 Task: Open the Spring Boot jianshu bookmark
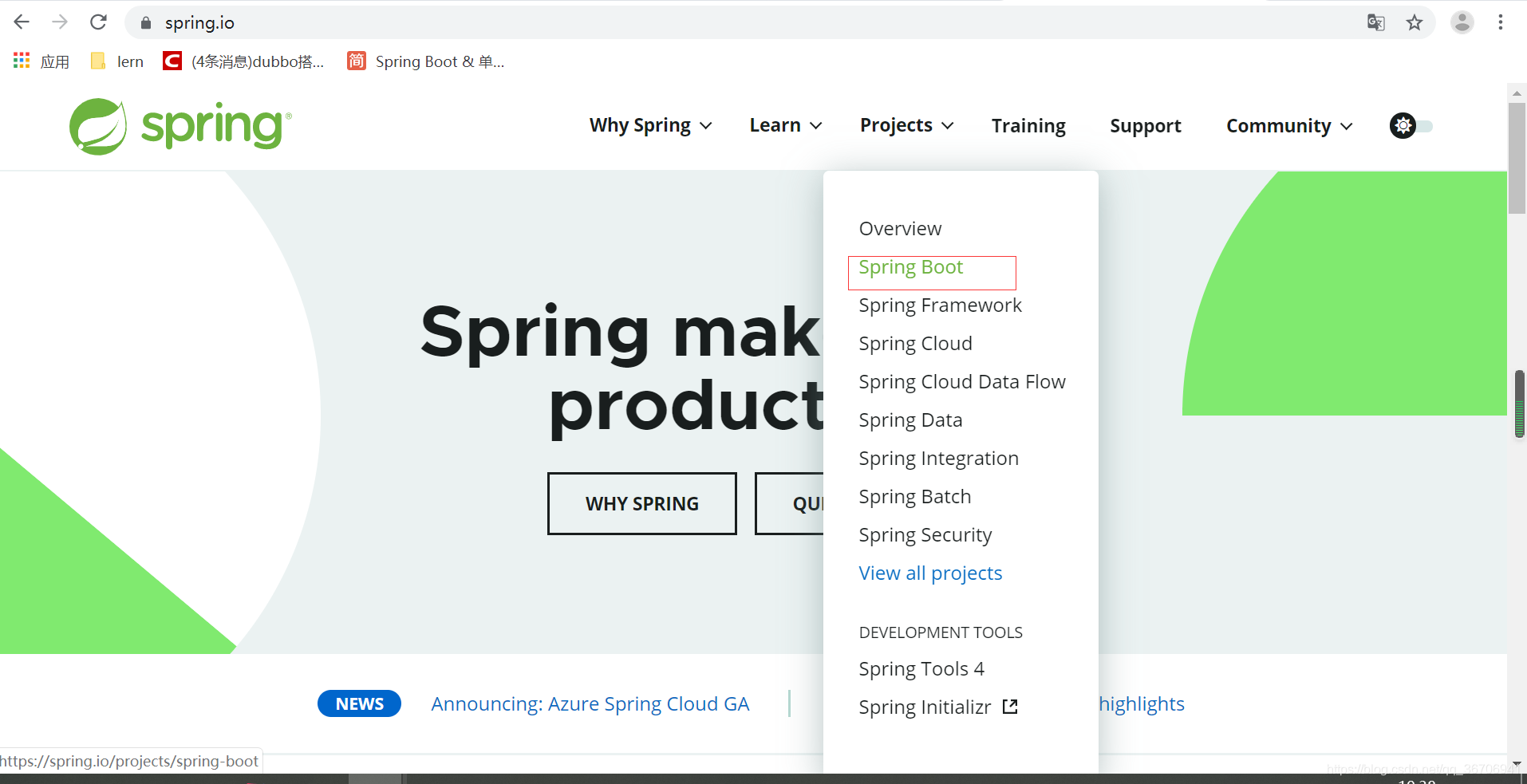(426, 61)
